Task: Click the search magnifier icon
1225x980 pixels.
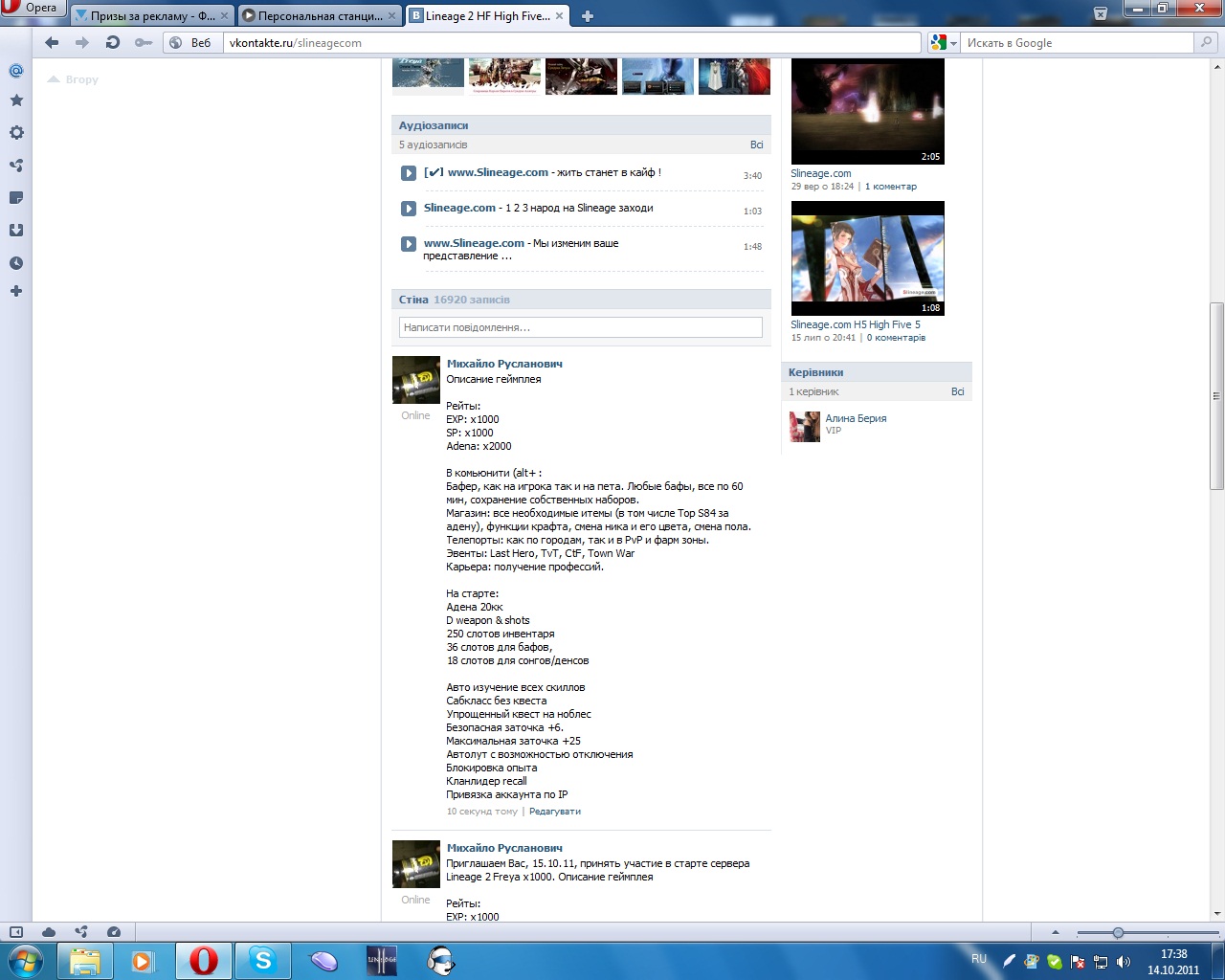Action: click(x=1206, y=42)
